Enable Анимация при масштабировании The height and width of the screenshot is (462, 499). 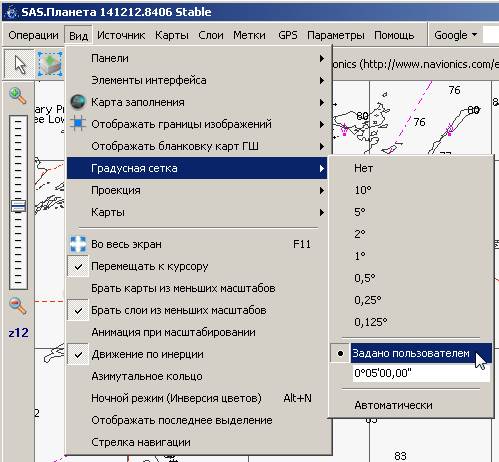pyautogui.click(x=197, y=332)
